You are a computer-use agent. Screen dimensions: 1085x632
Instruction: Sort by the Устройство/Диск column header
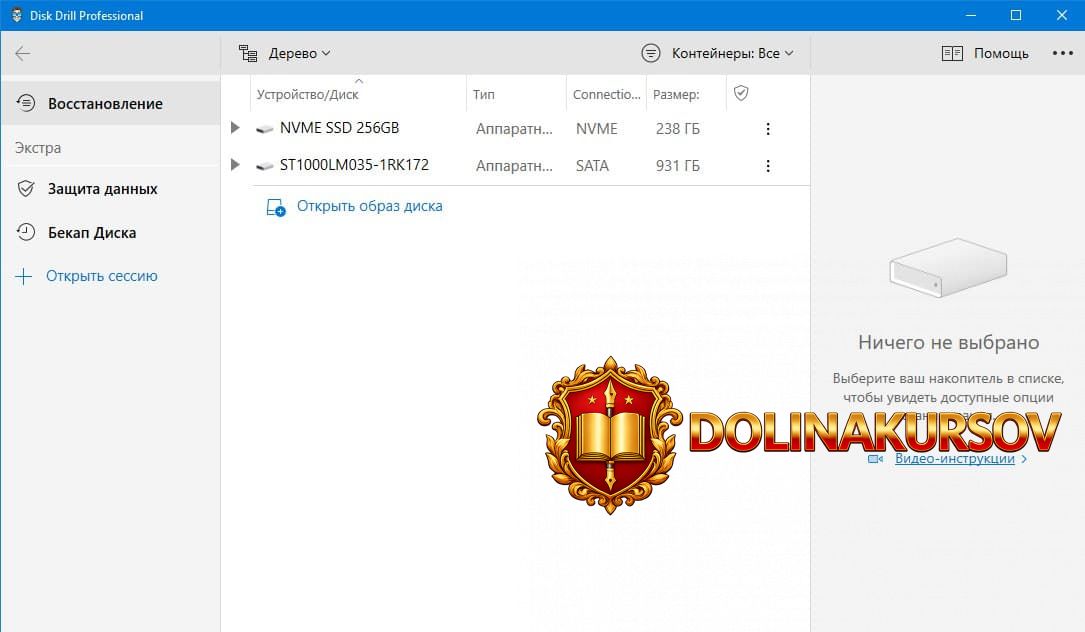coord(307,95)
